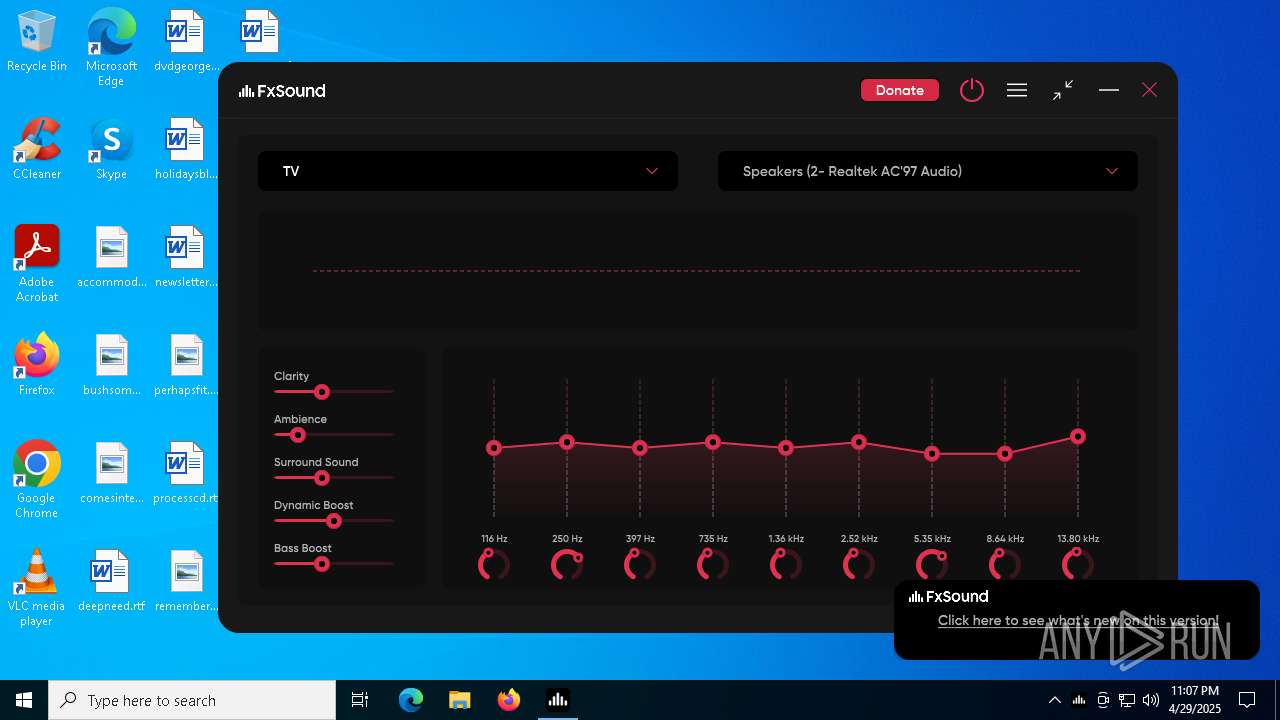Click the 735 Hz EQ band point

point(713,442)
